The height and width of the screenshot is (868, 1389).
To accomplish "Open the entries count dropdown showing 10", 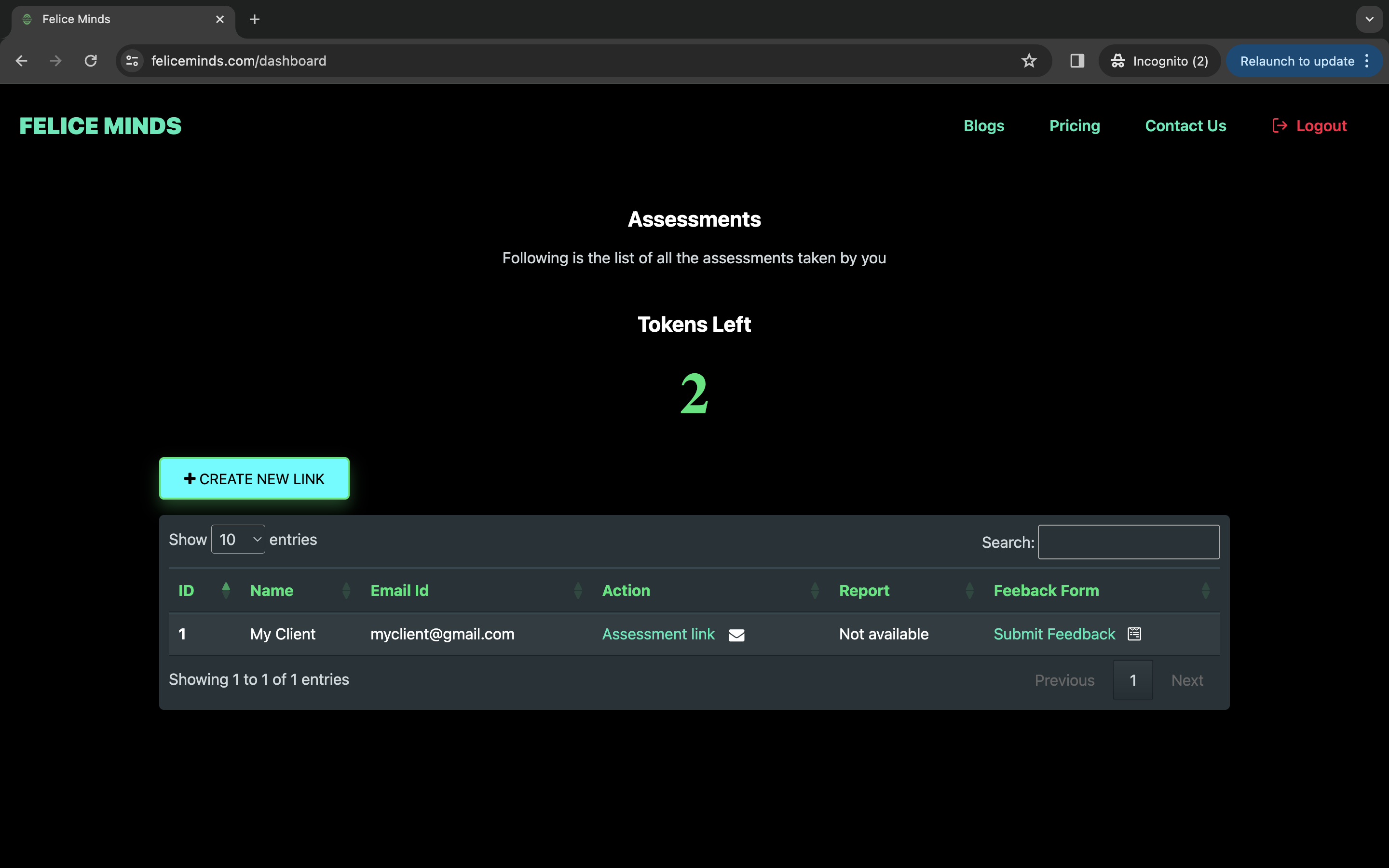I will tap(238, 540).
